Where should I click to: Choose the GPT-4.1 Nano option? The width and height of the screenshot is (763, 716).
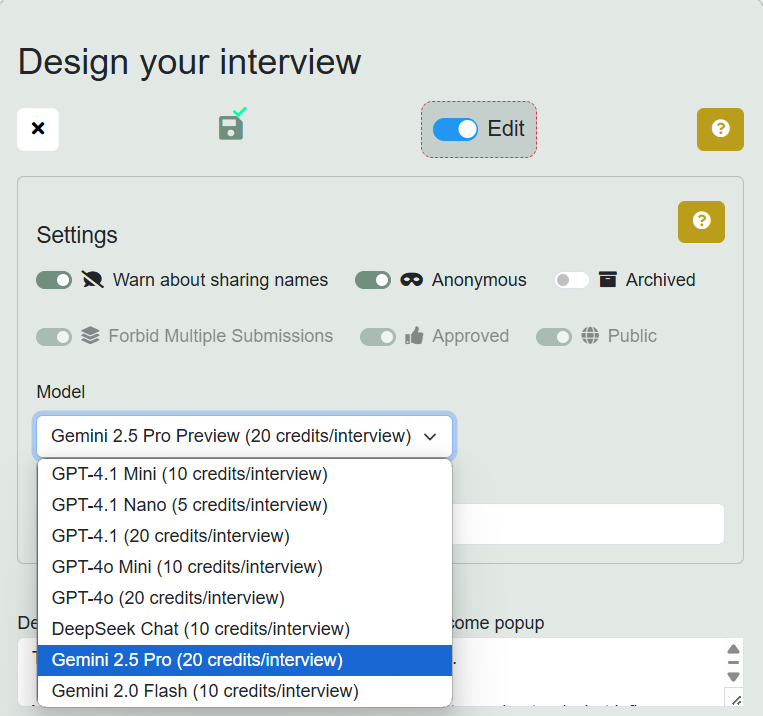point(190,505)
